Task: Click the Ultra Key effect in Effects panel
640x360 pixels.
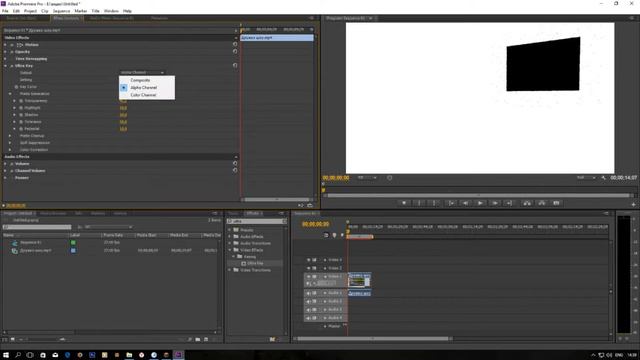Action: (x=255, y=263)
